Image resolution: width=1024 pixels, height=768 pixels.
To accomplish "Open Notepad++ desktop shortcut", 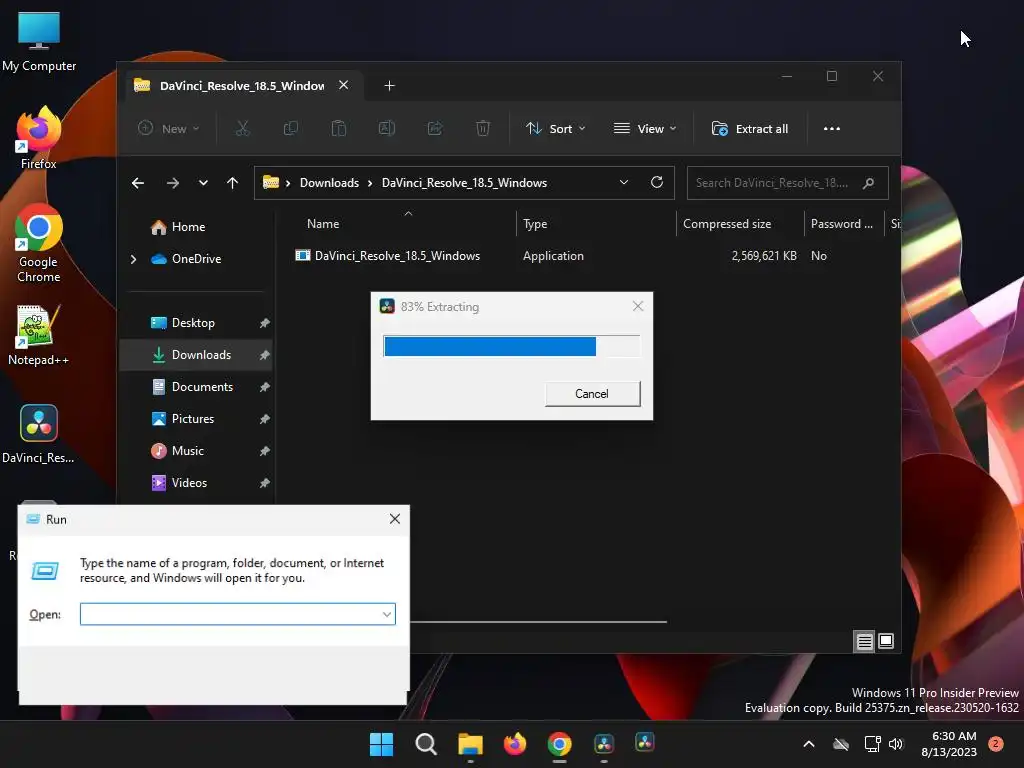I will click(x=39, y=334).
